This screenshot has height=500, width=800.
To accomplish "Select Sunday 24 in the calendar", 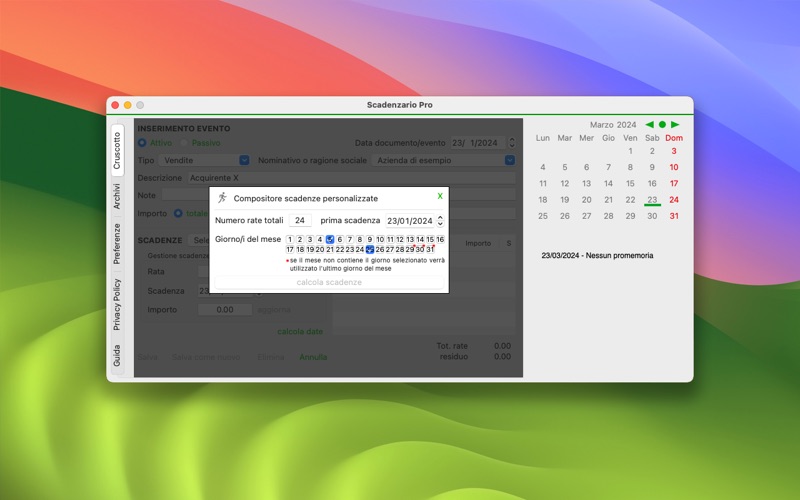I will pyautogui.click(x=674, y=200).
